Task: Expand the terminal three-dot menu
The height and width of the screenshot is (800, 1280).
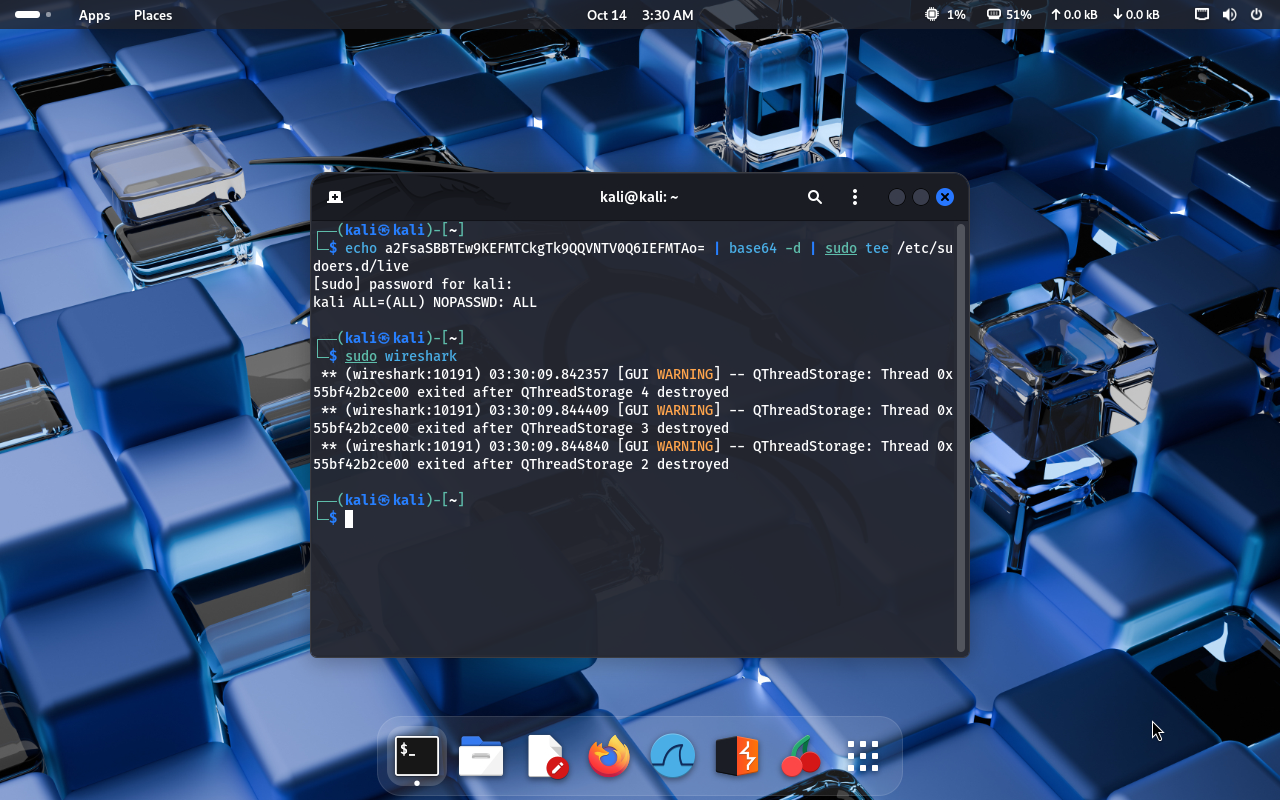Action: click(854, 197)
